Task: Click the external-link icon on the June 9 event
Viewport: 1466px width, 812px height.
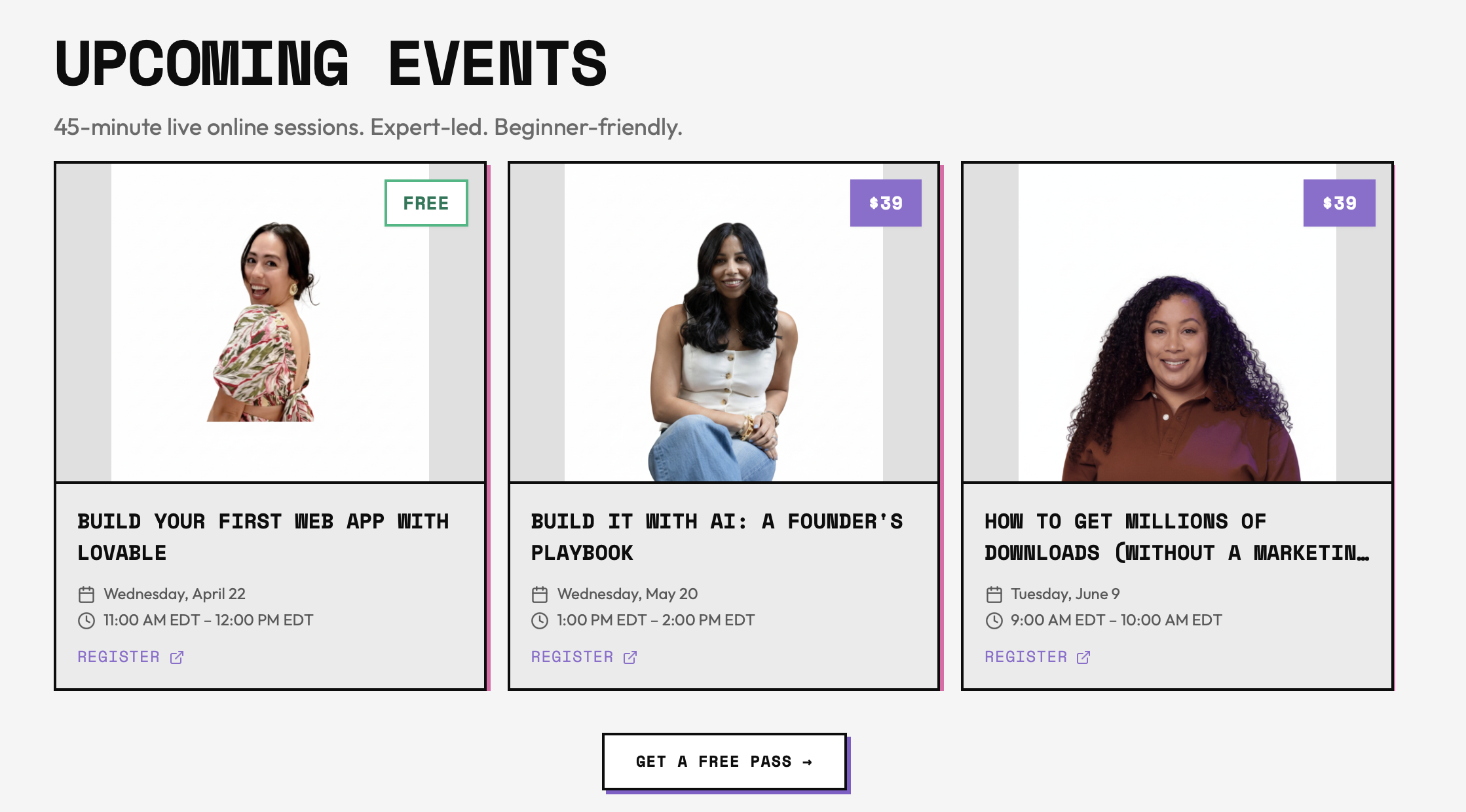Action: click(1083, 657)
